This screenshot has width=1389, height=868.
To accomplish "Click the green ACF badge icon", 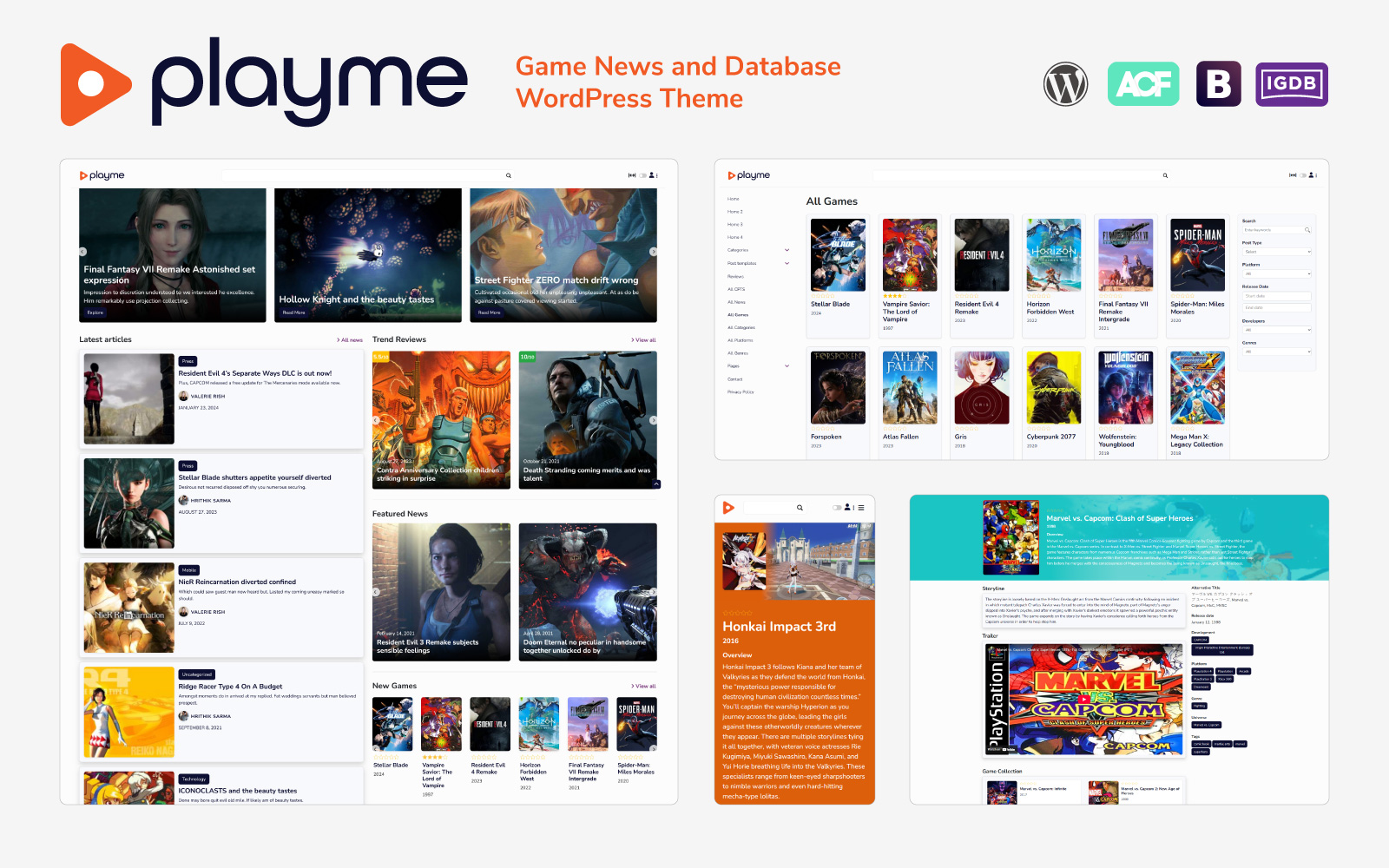I will 1143,84.
